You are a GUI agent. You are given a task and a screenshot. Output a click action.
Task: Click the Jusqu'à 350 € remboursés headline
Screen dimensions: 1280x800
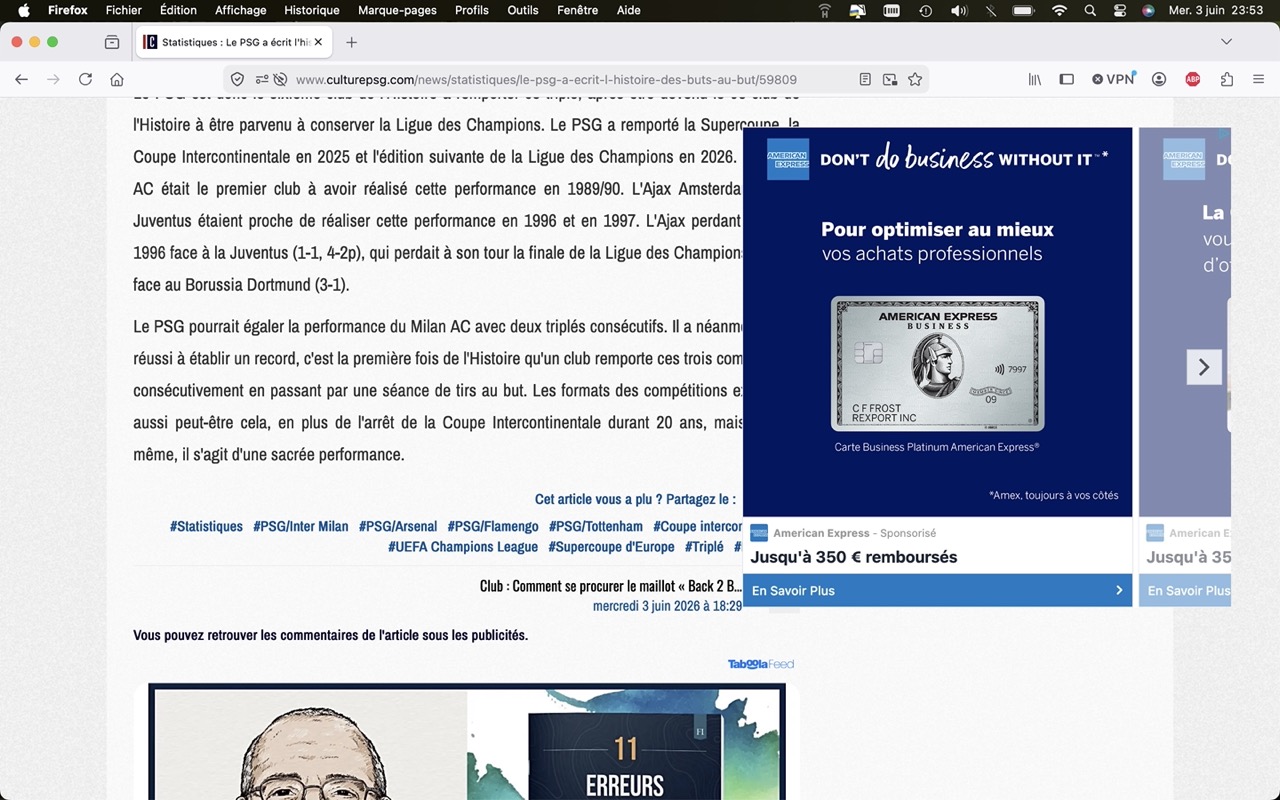854,557
